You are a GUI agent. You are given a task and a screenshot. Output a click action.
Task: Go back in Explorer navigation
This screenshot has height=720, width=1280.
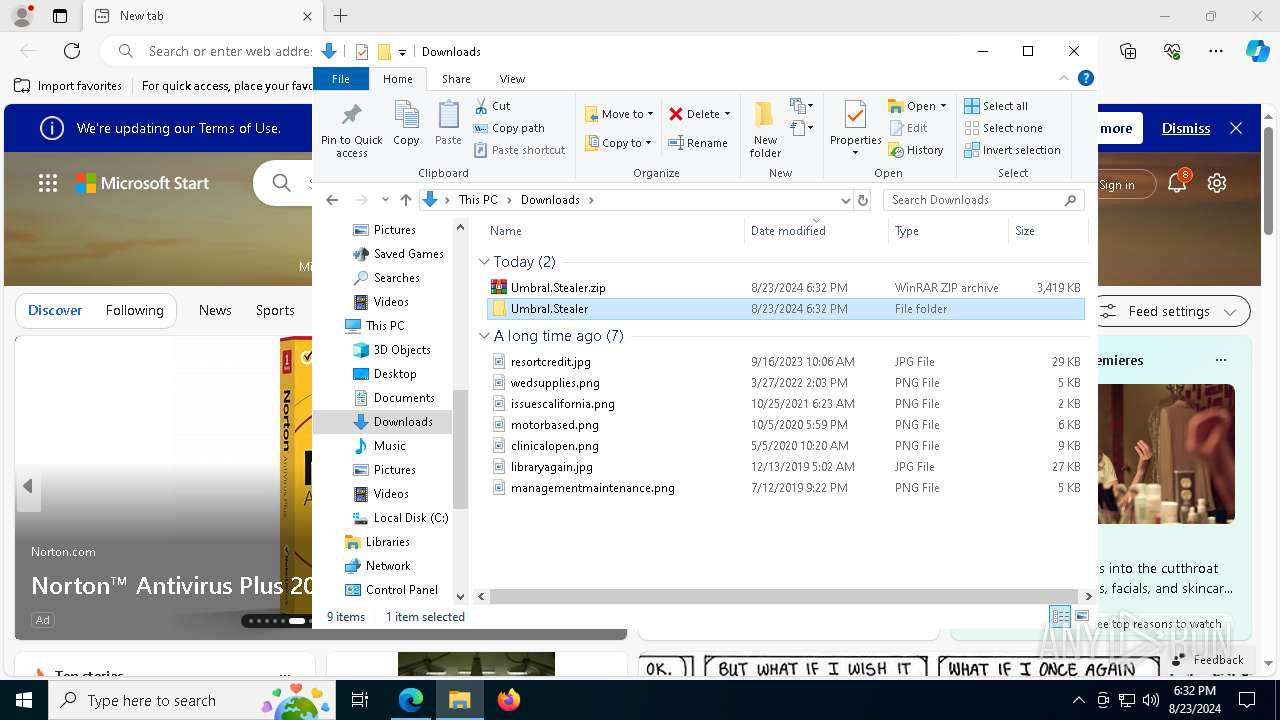pos(332,200)
